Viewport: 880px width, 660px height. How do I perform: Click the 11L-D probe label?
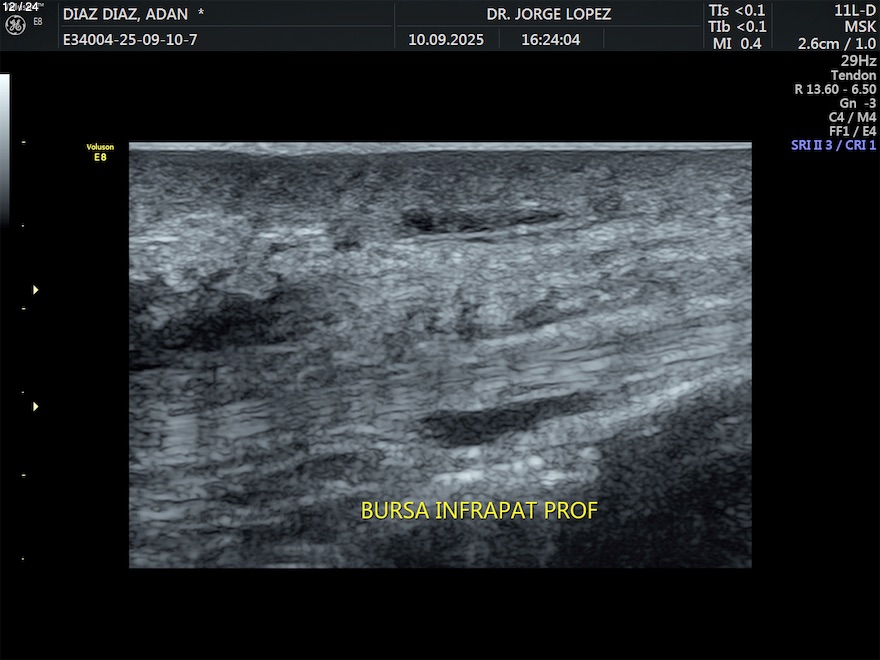pos(855,10)
